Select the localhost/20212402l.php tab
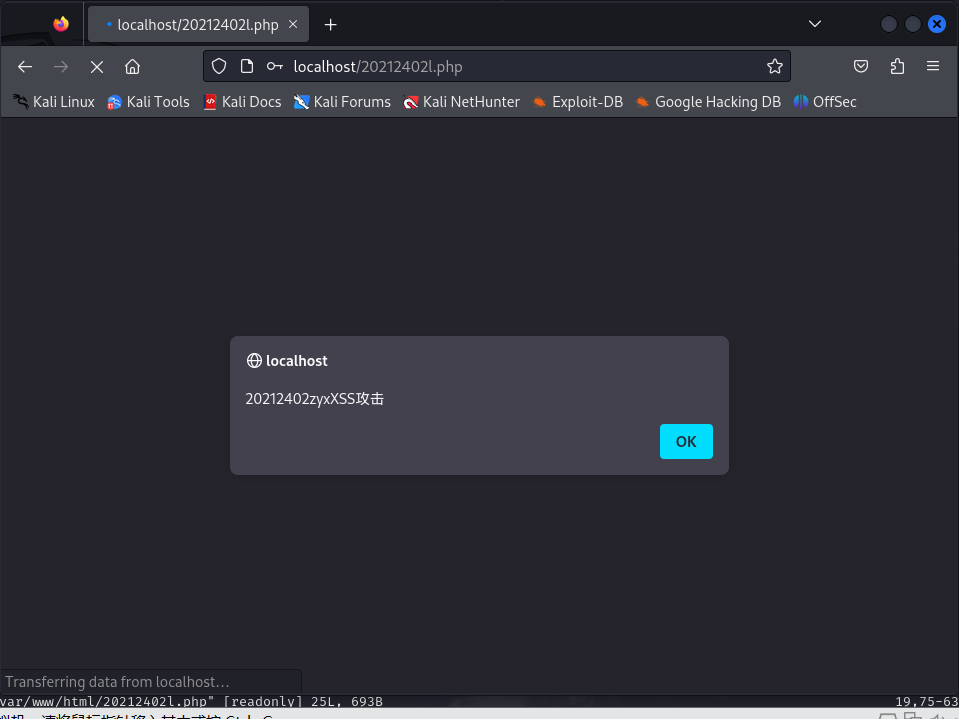This screenshot has height=719, width=959. click(198, 24)
